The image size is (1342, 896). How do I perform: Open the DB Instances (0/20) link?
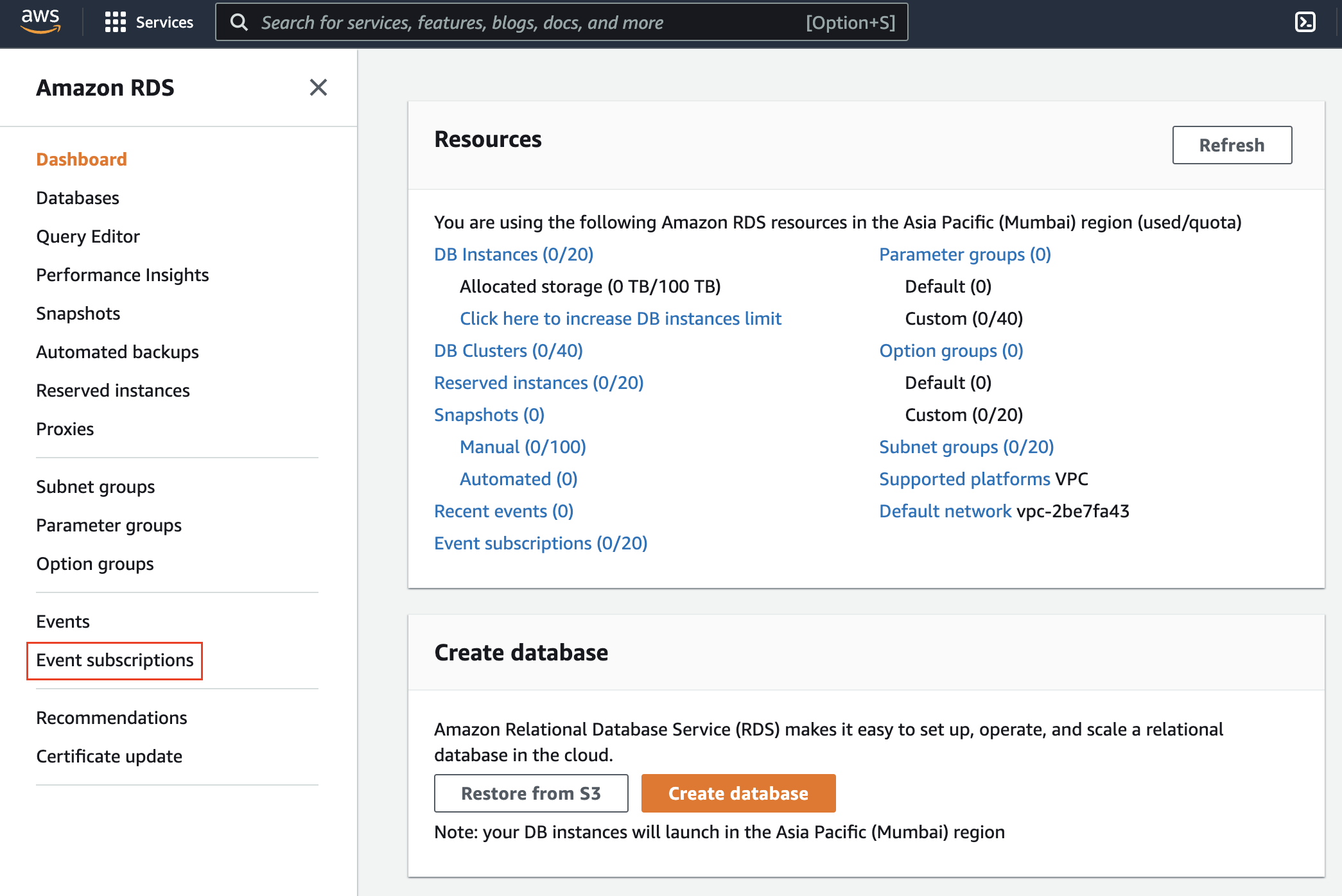[x=513, y=254]
